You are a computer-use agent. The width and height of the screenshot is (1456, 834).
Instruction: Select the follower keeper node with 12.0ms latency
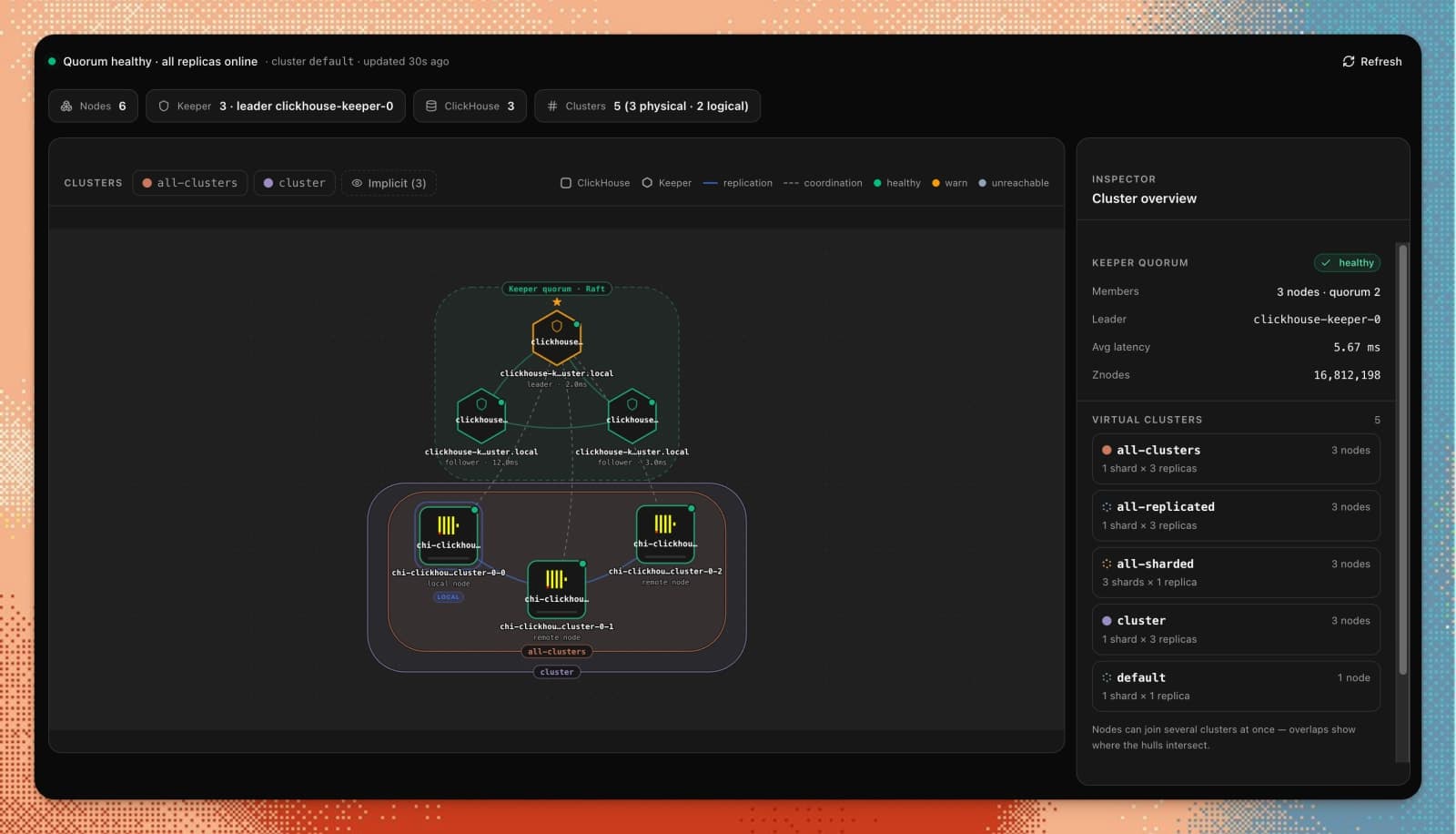[x=480, y=416]
